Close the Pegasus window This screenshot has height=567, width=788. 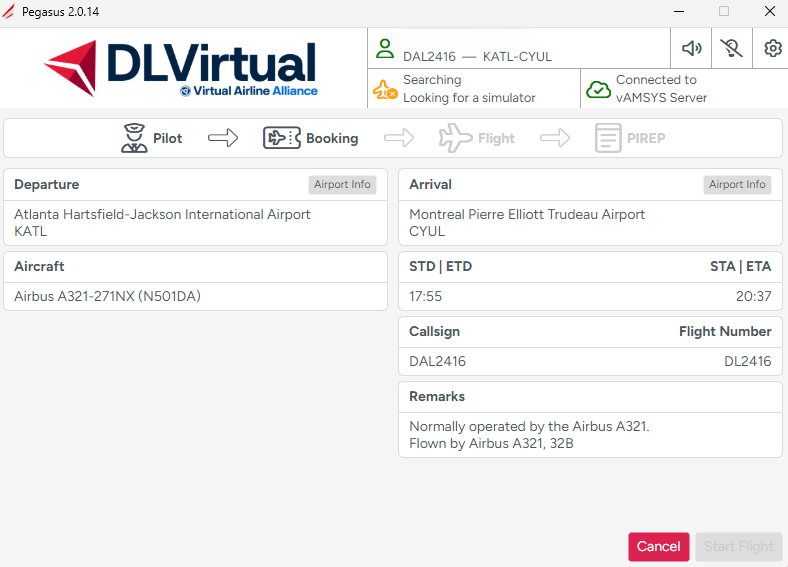click(x=770, y=11)
